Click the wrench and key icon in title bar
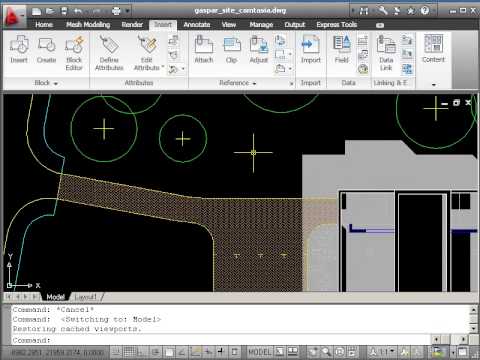The image size is (480, 360). 383,11
